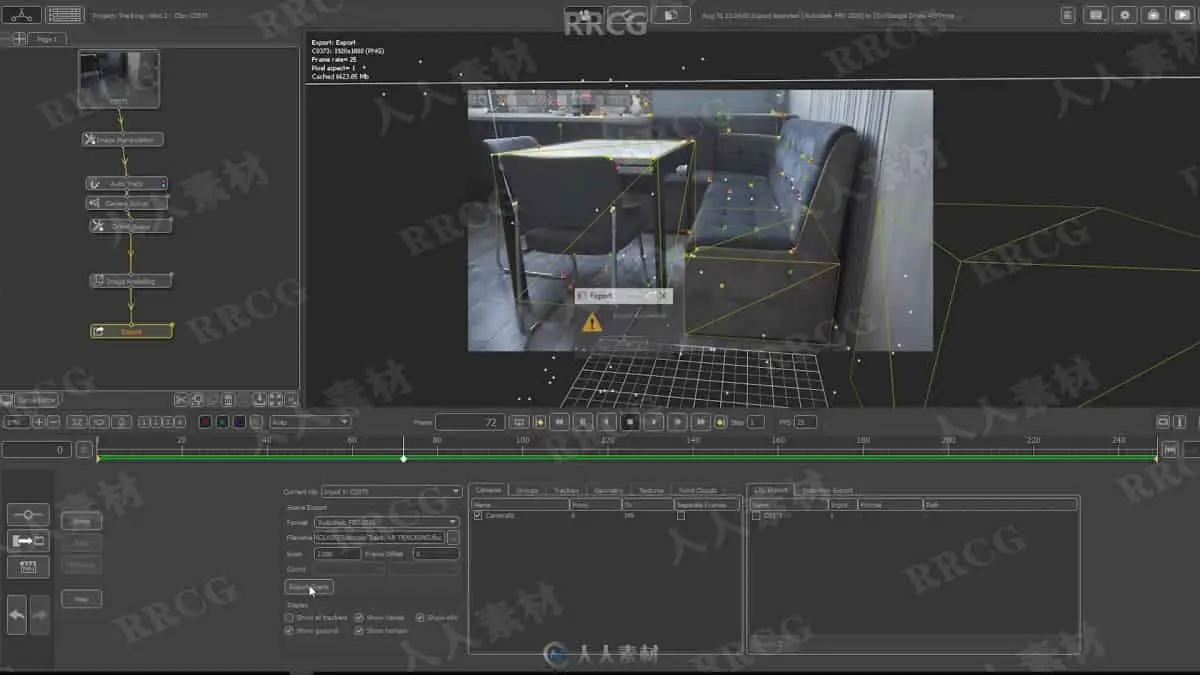Image resolution: width=1200 pixels, height=675 pixels.
Task: Click the notes icon on left panel
Action: tap(28, 567)
